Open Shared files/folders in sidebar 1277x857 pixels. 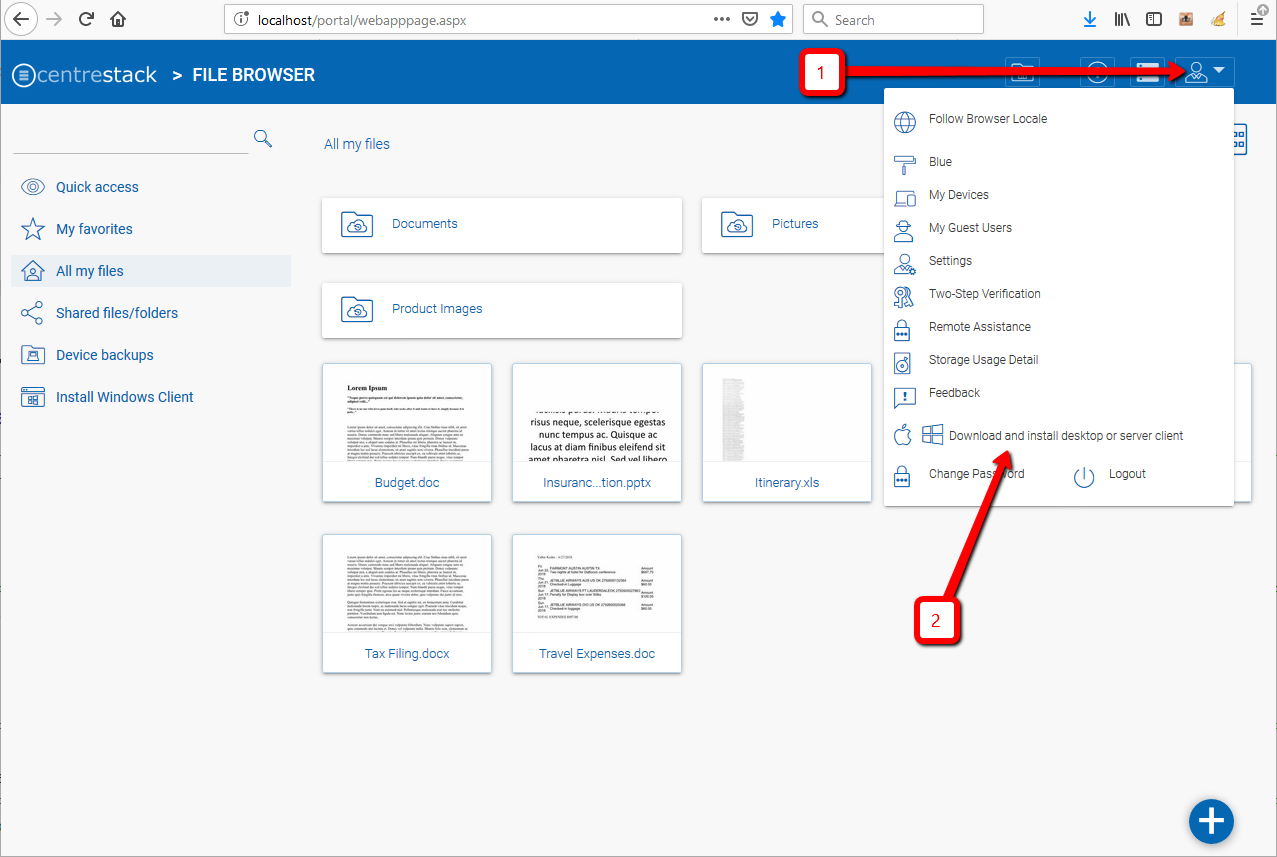coord(116,313)
